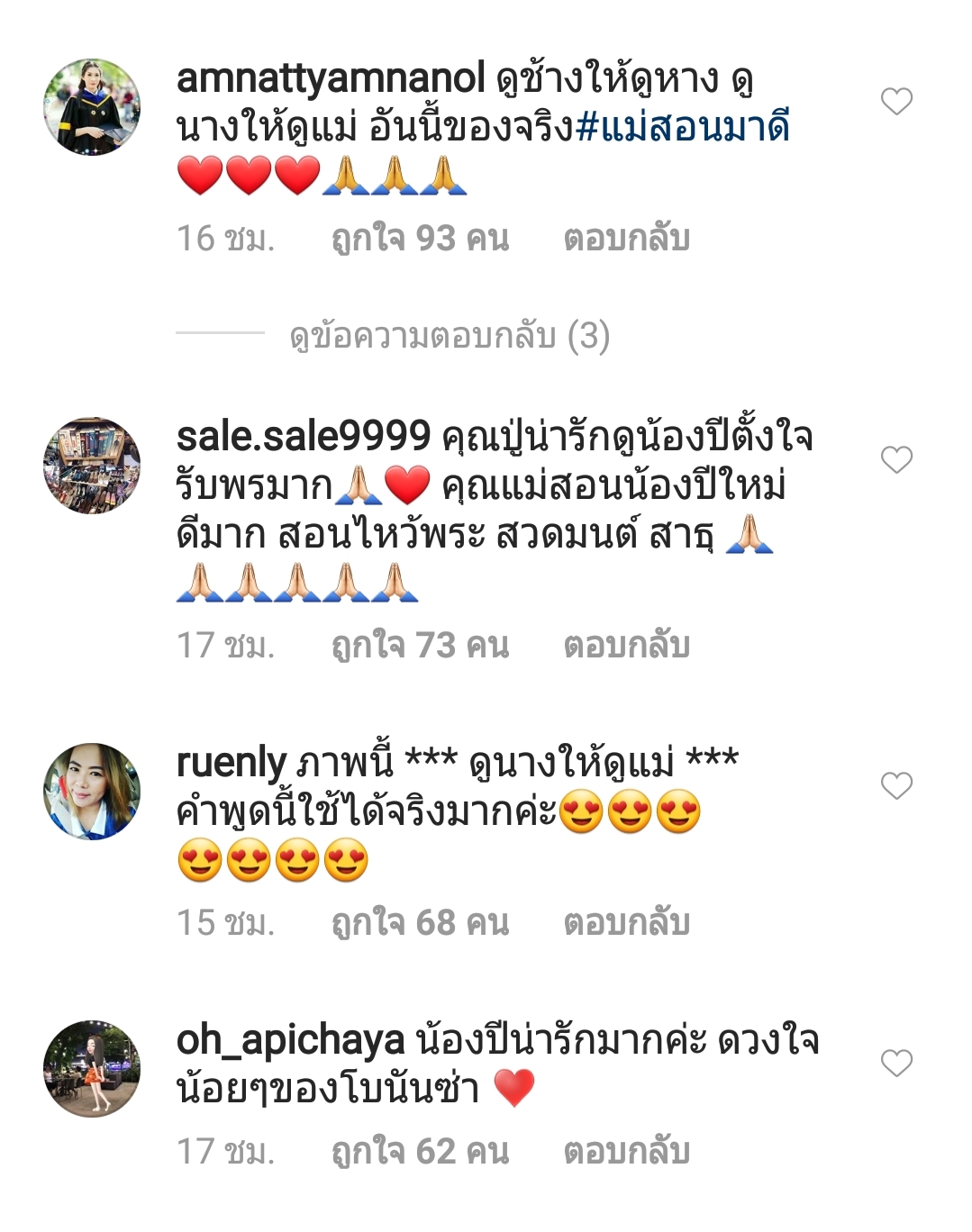This screenshot has height=1232, width=972.
Task: Reply to oh_apichaya's comment via ตอบกลับ
Action: click(x=627, y=1152)
